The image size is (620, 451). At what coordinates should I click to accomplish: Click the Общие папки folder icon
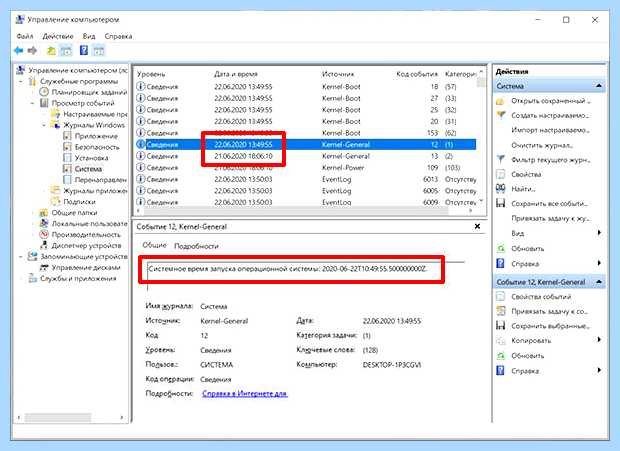(x=44, y=213)
